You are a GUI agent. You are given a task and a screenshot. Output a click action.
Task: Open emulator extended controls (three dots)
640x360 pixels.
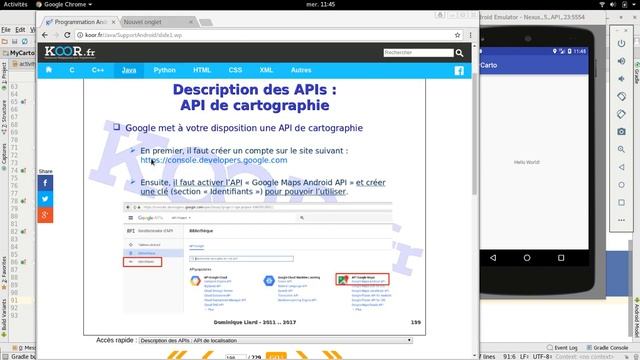coord(621,220)
